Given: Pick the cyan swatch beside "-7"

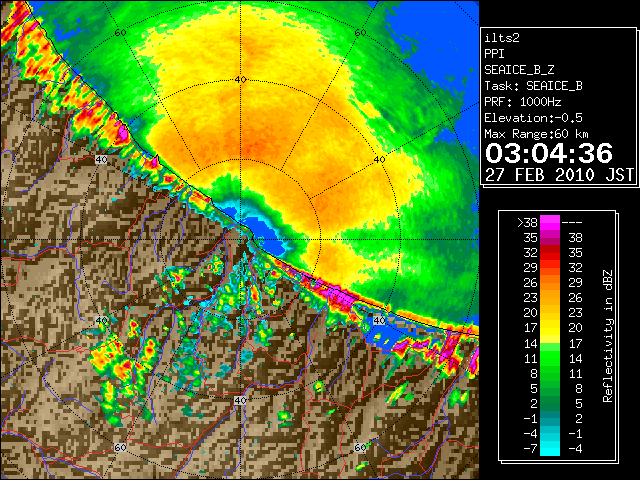Looking at the screenshot, I should click(550, 448).
